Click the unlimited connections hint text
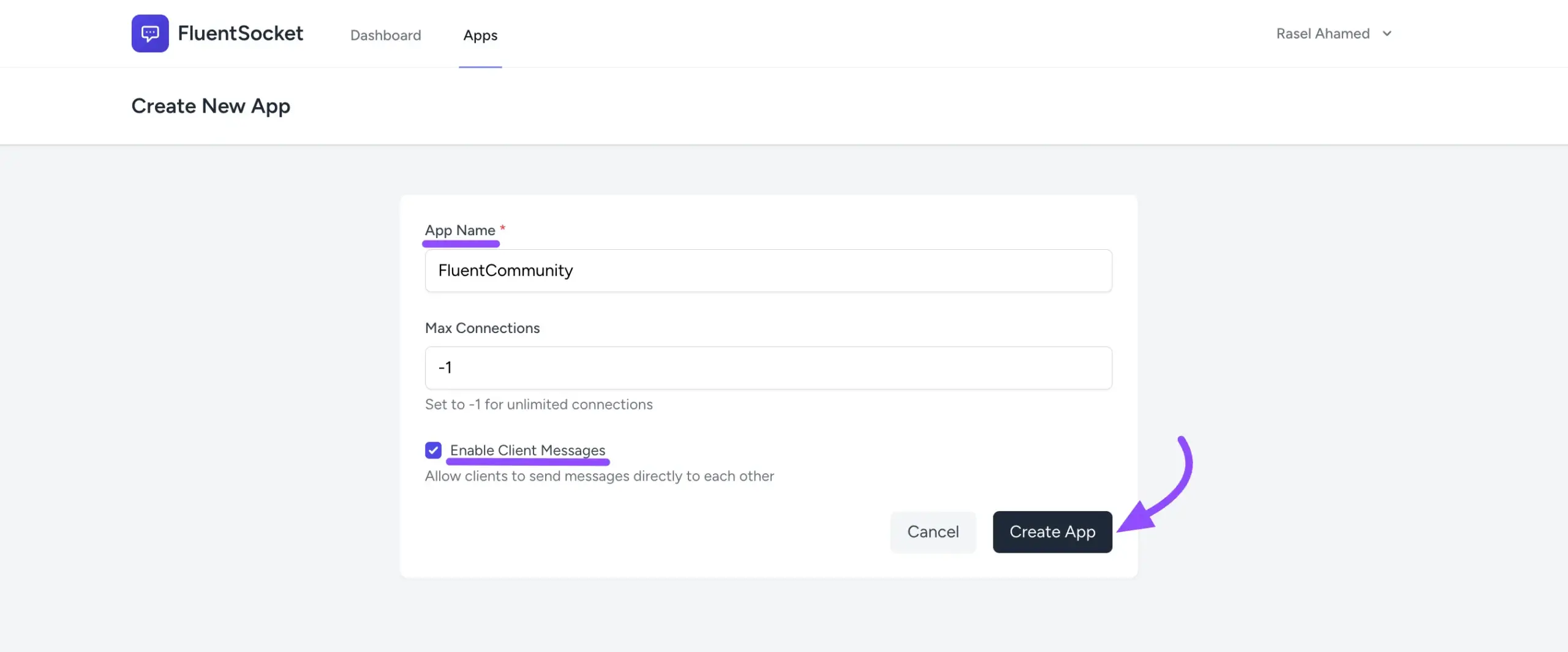1568x652 pixels. (538, 405)
